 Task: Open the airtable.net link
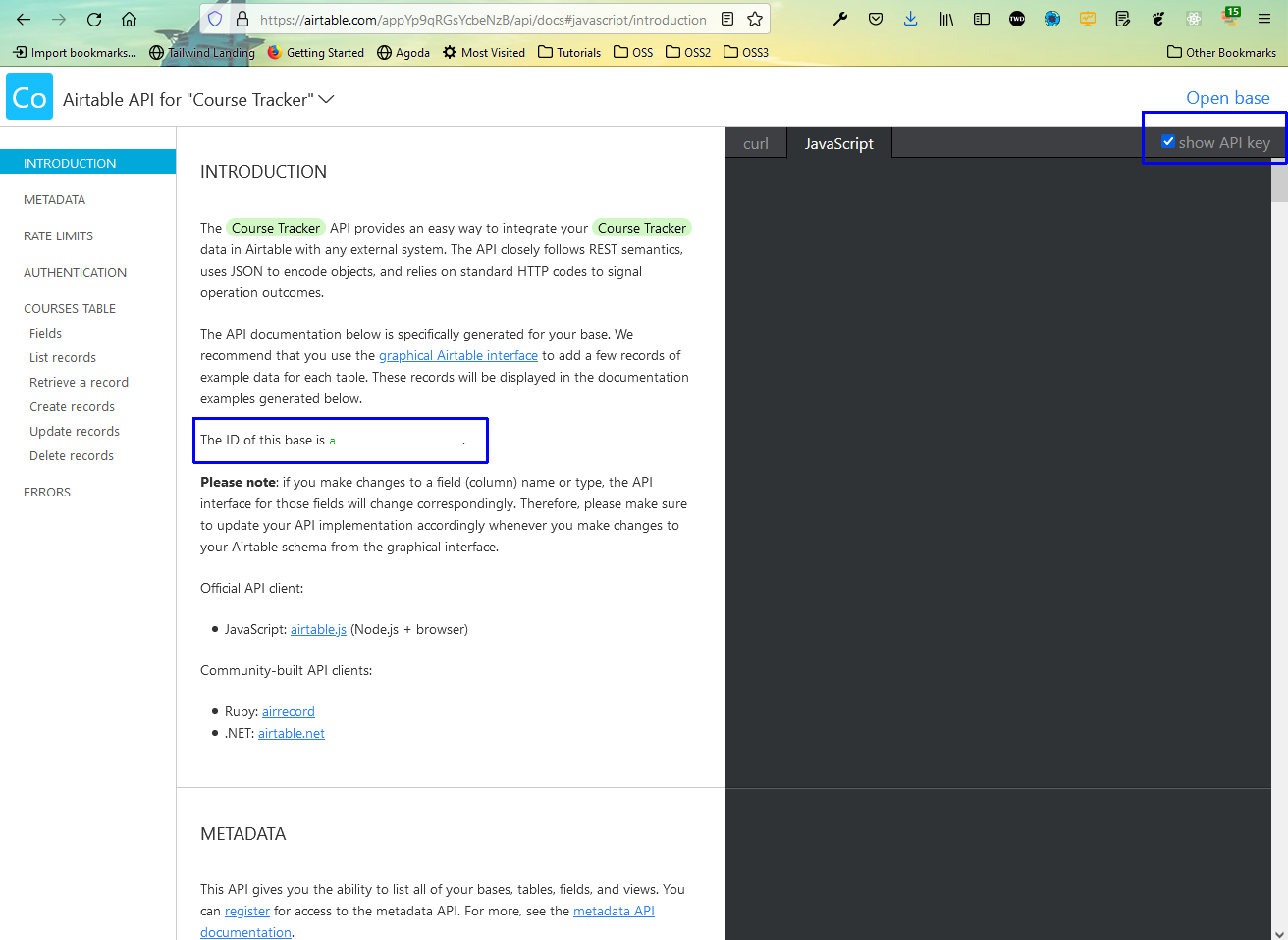[x=292, y=733]
